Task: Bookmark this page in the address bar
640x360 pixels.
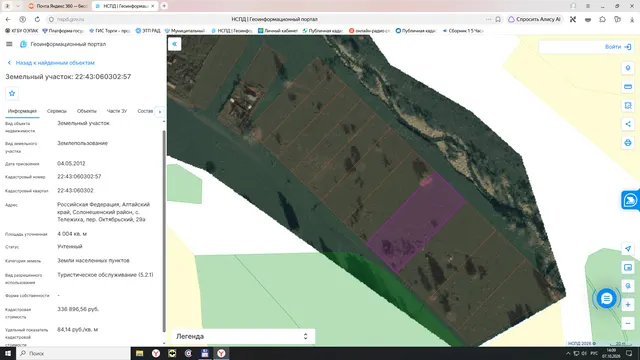Action: point(498,19)
